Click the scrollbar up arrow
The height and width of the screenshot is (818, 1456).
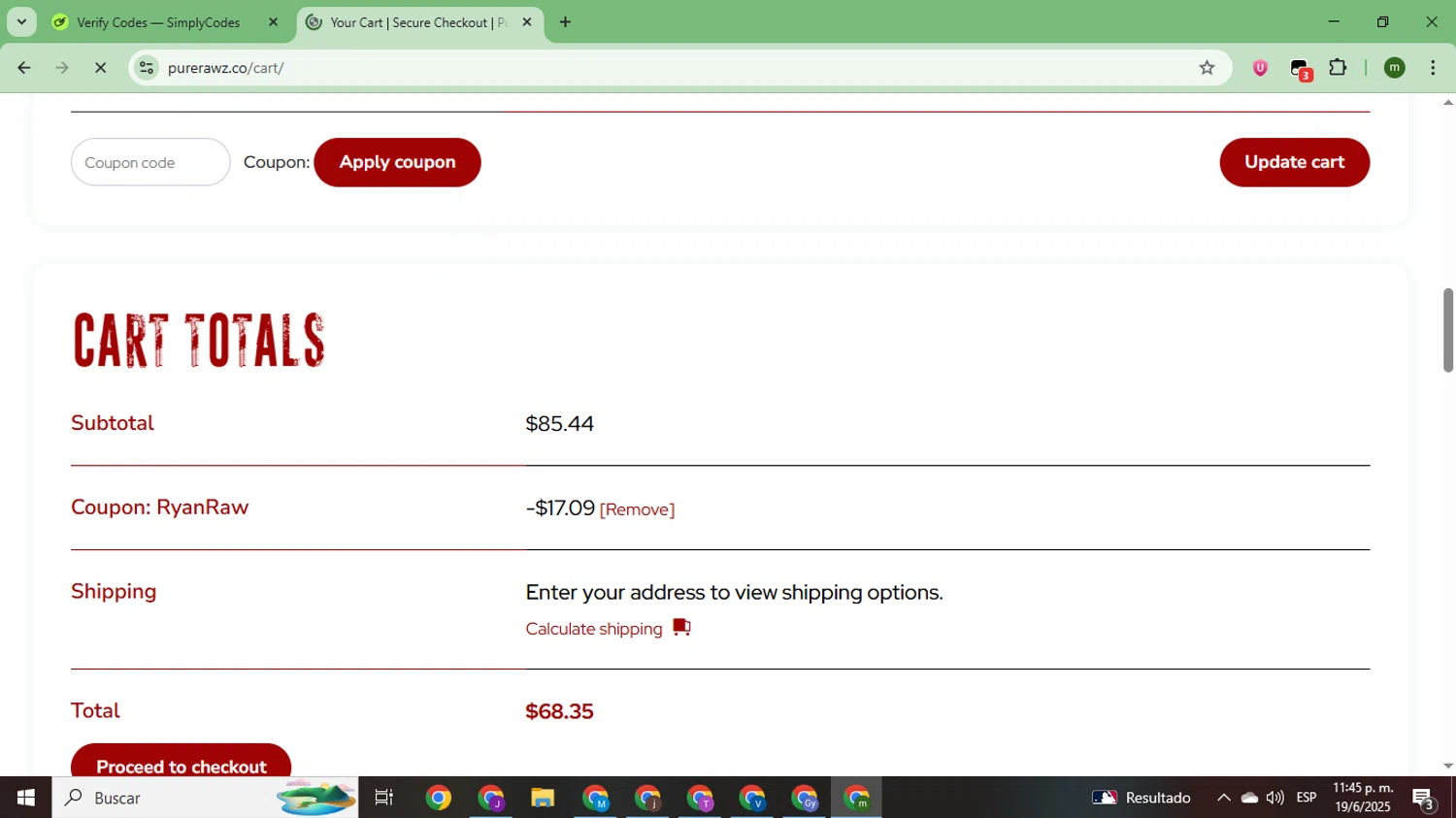click(x=1448, y=102)
